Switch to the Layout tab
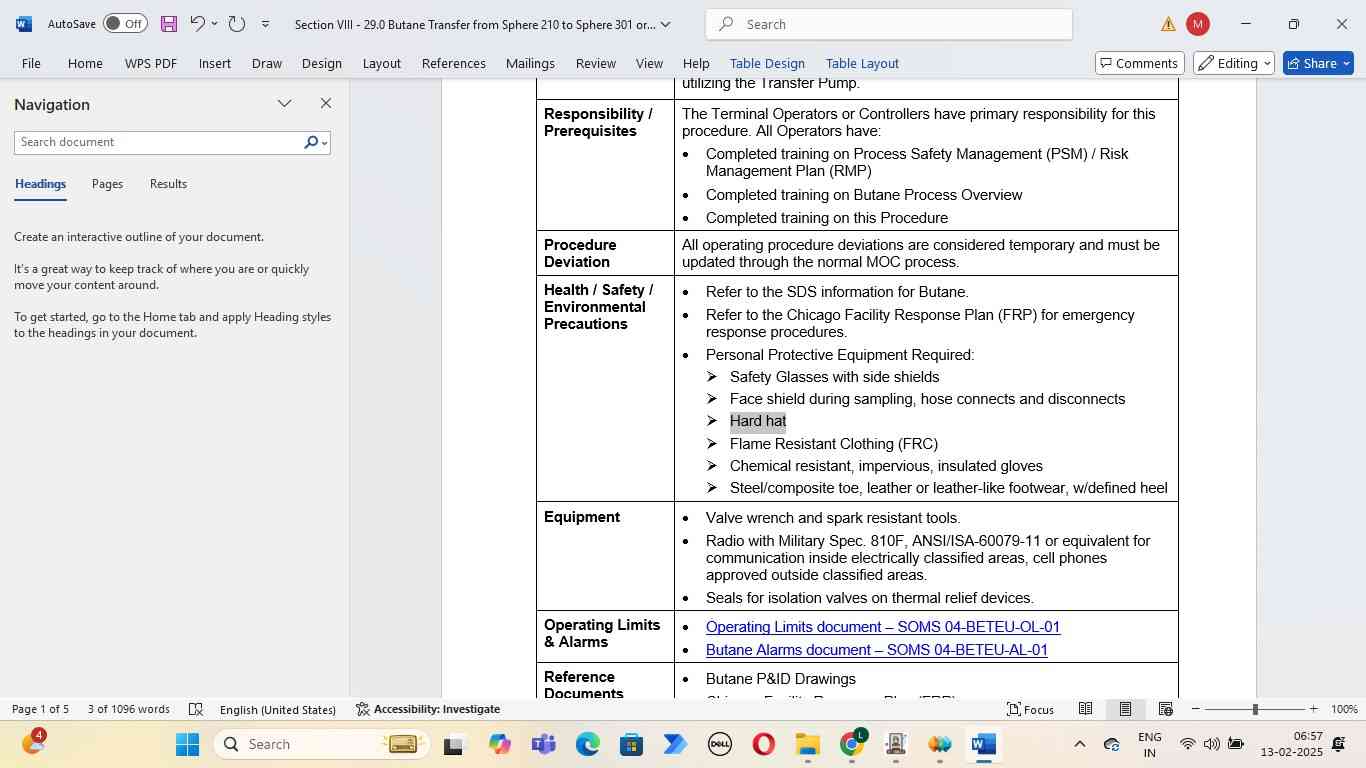The width and height of the screenshot is (1366, 768). [382, 63]
